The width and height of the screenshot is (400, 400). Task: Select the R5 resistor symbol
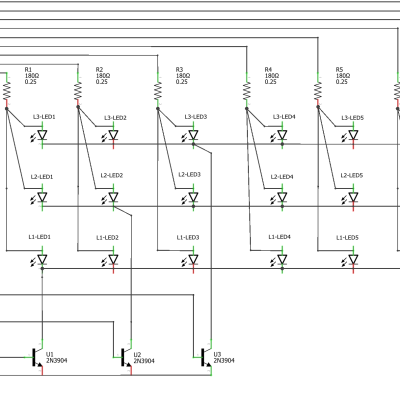click(x=318, y=91)
